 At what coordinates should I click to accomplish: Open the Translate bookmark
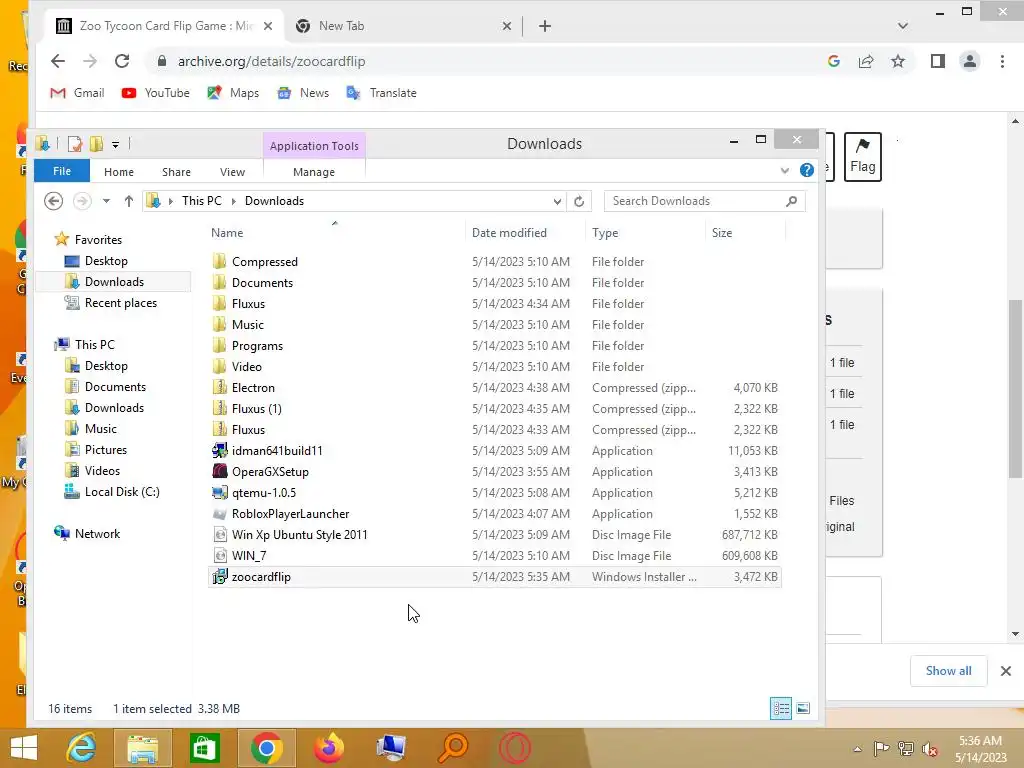coord(381,93)
